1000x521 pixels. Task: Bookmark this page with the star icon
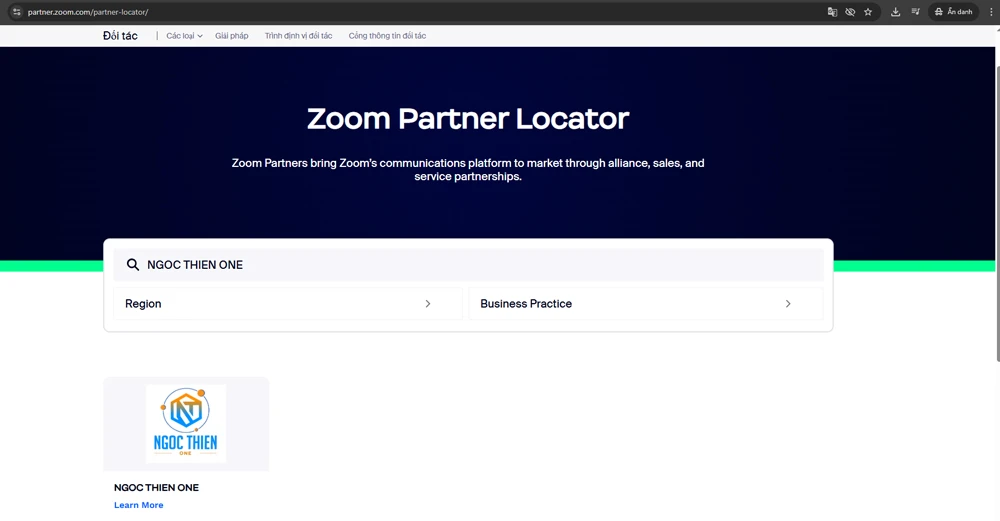(x=868, y=12)
